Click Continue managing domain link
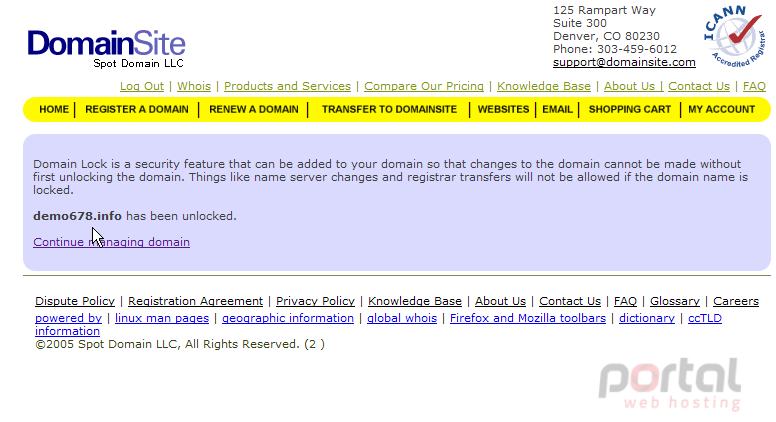The width and height of the screenshot is (776, 422). pos(111,242)
